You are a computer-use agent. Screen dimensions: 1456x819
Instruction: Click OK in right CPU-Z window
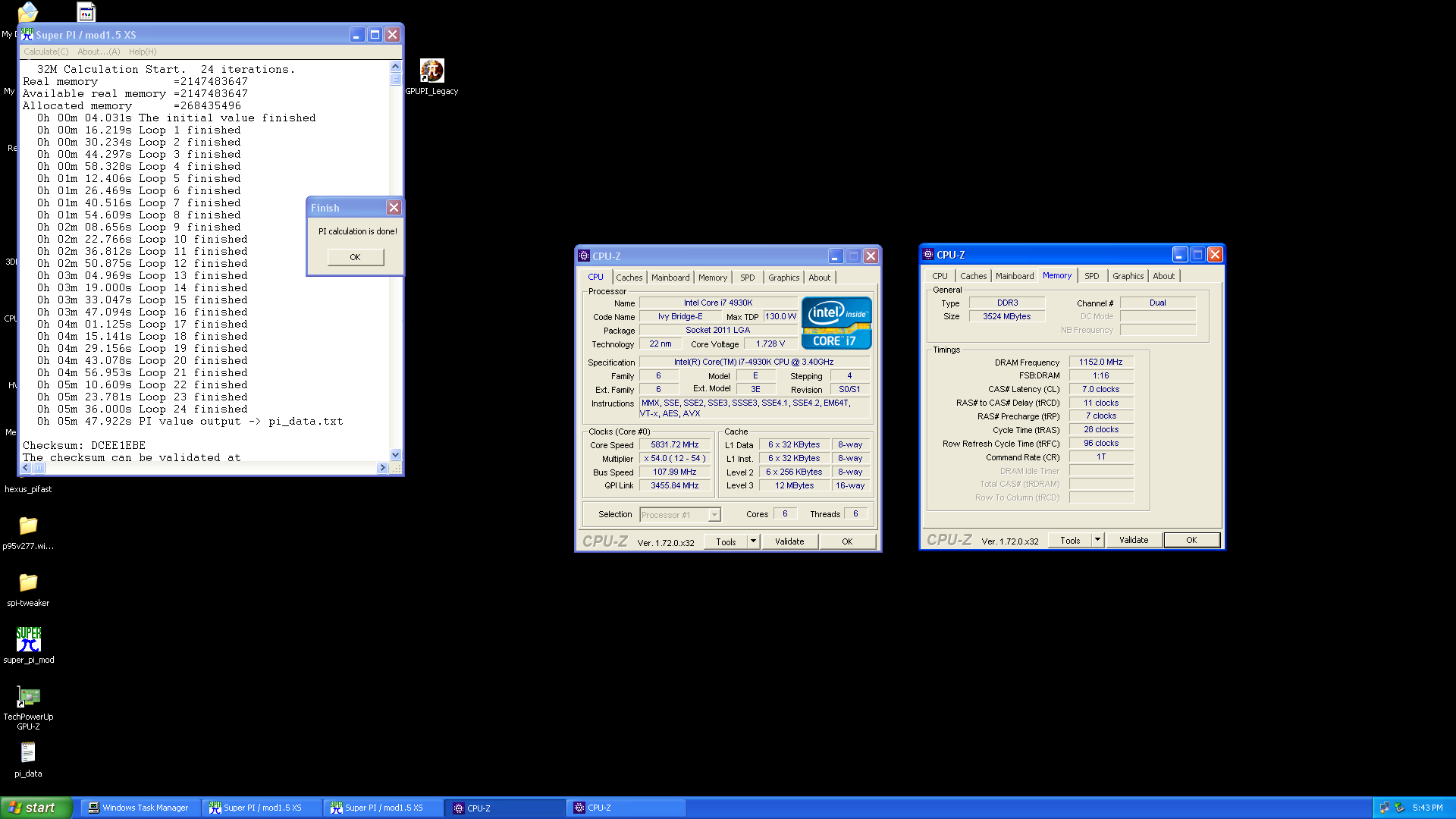pyautogui.click(x=1191, y=540)
